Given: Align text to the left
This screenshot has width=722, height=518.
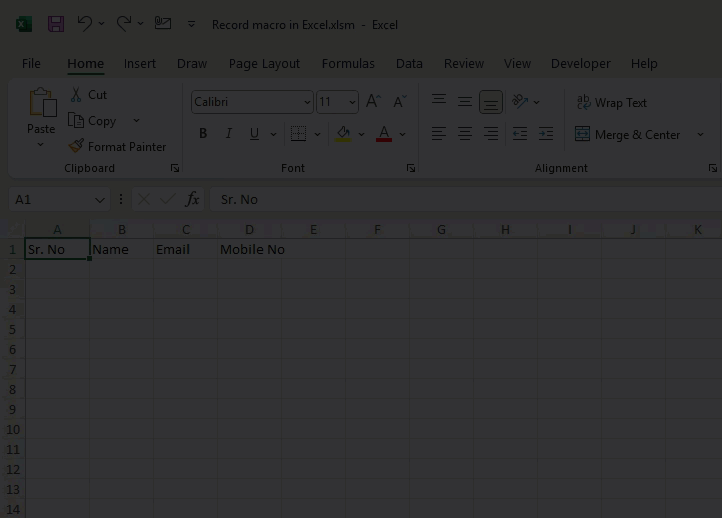Looking at the screenshot, I should tap(439, 134).
